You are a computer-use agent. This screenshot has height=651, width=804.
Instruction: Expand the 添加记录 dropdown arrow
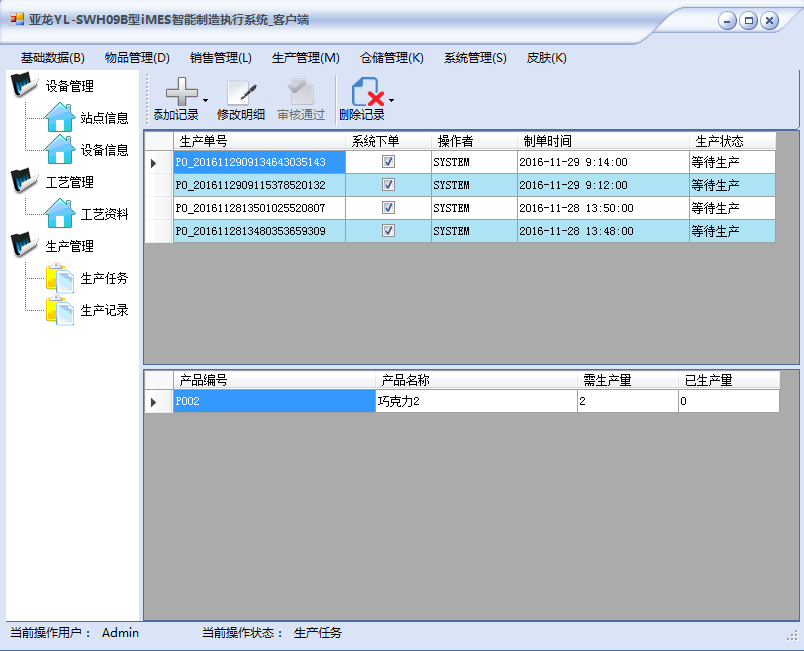tap(206, 100)
